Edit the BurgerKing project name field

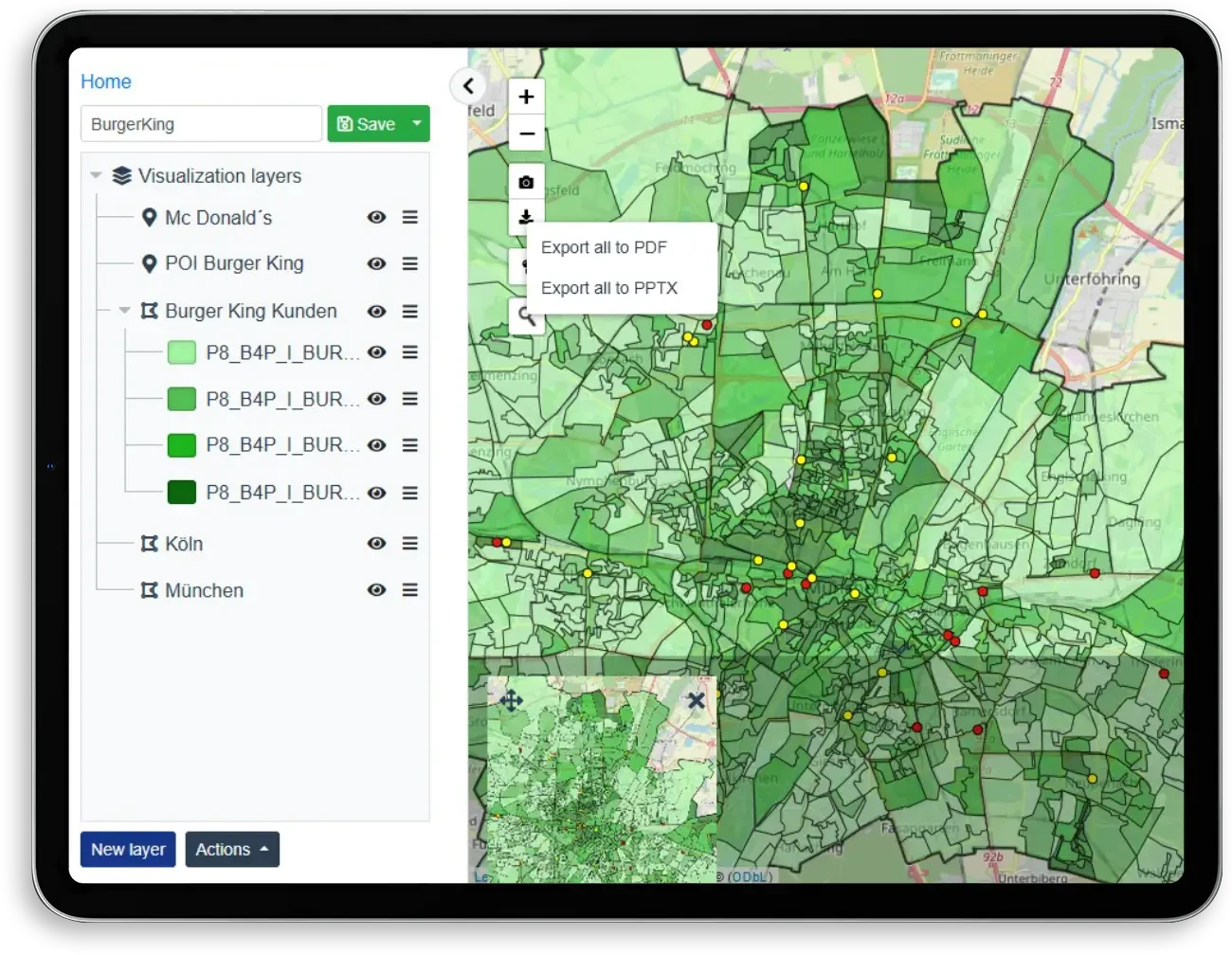pyautogui.click(x=201, y=124)
